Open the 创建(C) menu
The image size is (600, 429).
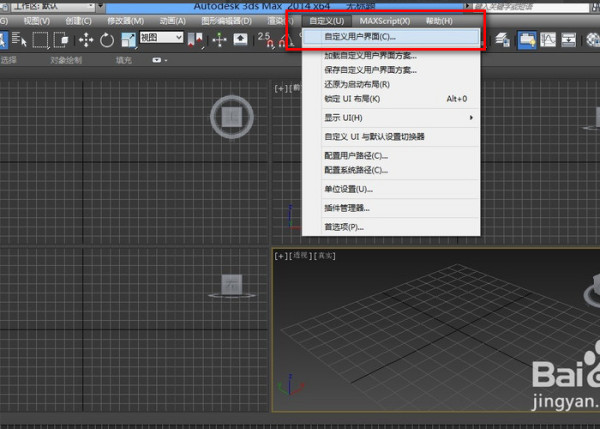point(78,21)
